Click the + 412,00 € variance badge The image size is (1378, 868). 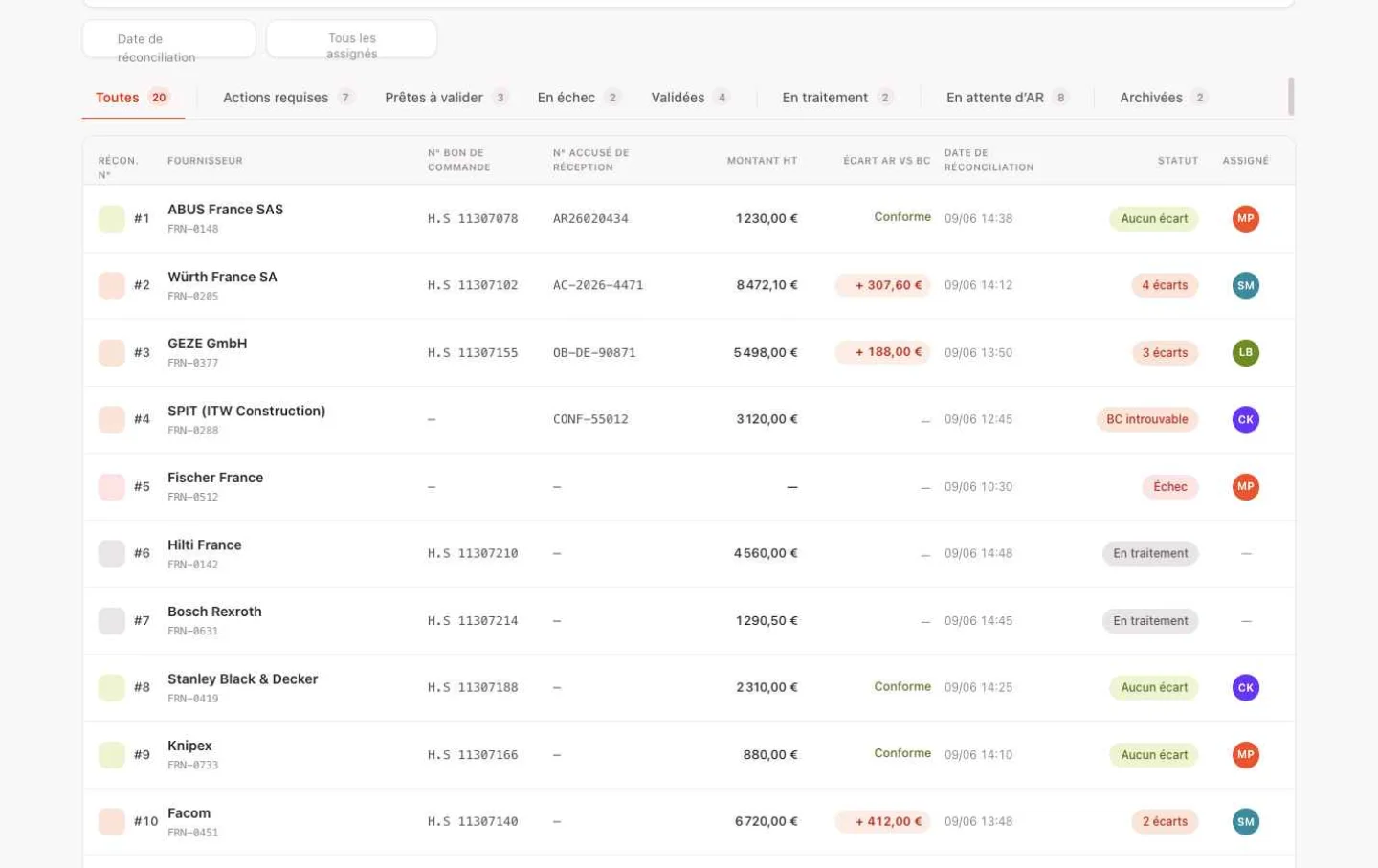[883, 821]
